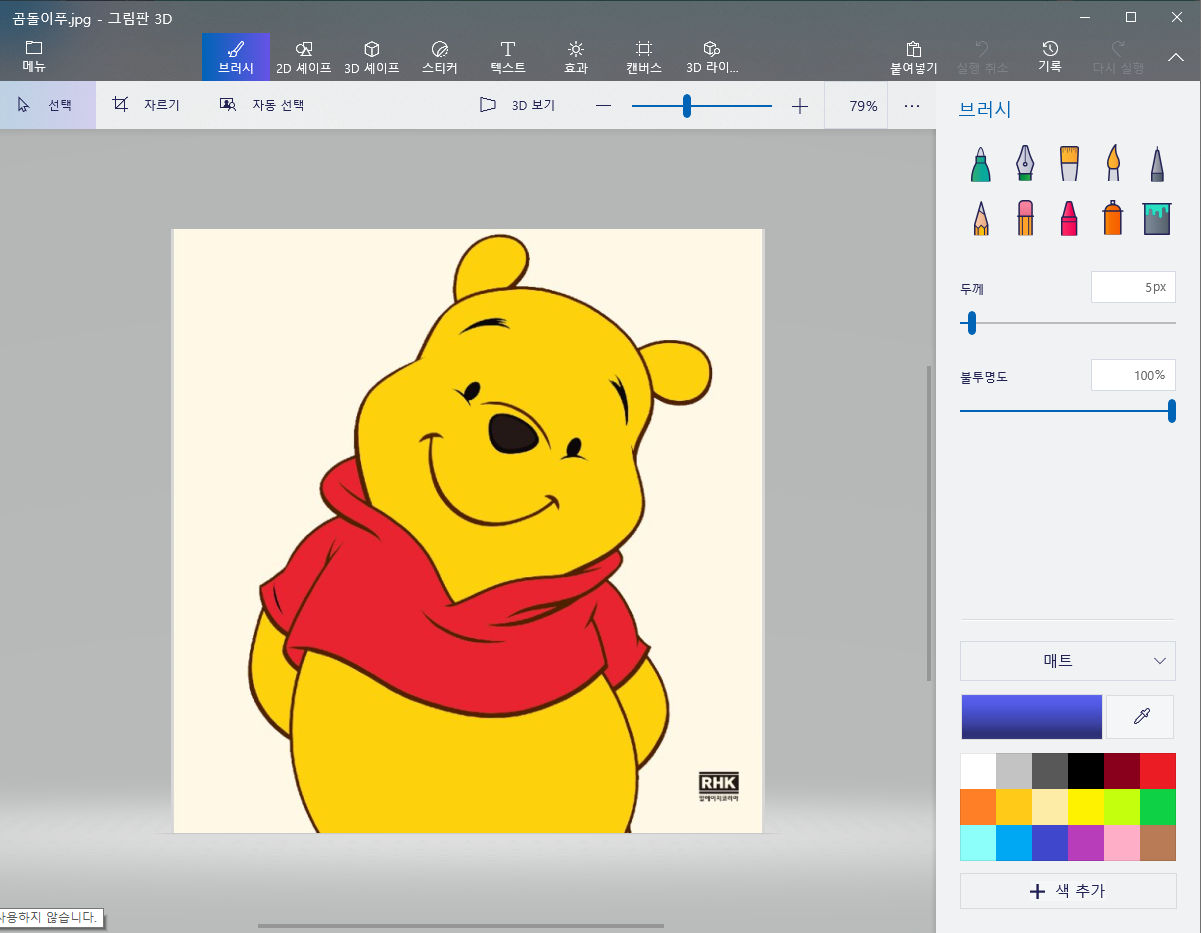Viewport: 1201px width, 933px height.
Task: Open the 스티커 tab
Action: (x=440, y=57)
